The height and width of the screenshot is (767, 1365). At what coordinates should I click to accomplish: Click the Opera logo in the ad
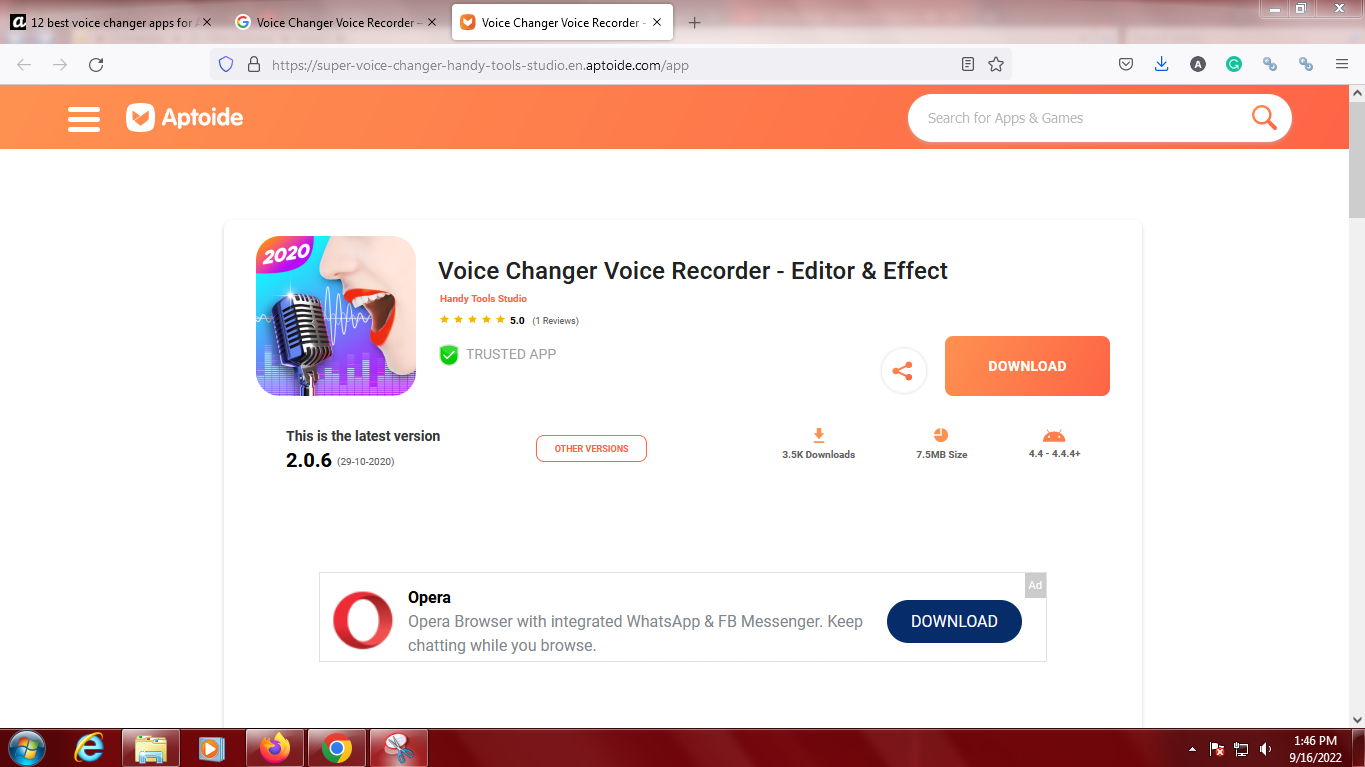click(x=363, y=620)
